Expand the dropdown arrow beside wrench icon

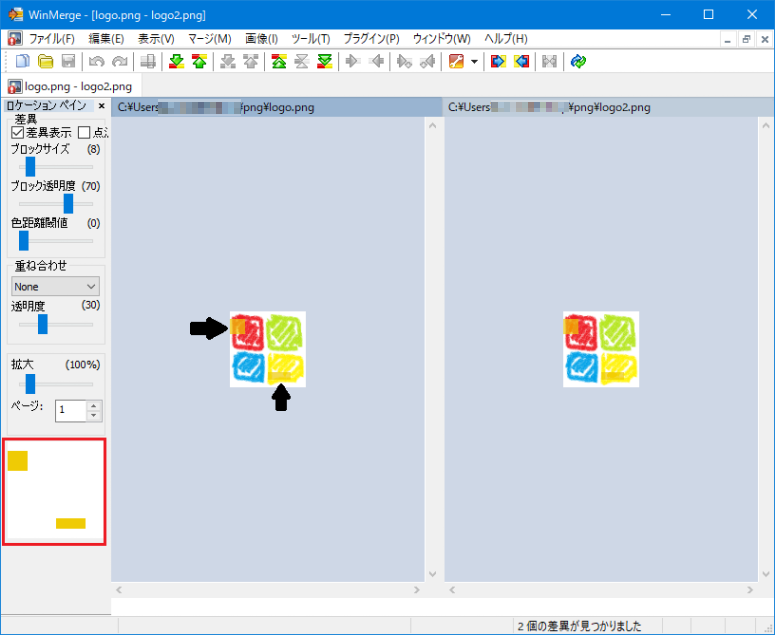tap(473, 62)
